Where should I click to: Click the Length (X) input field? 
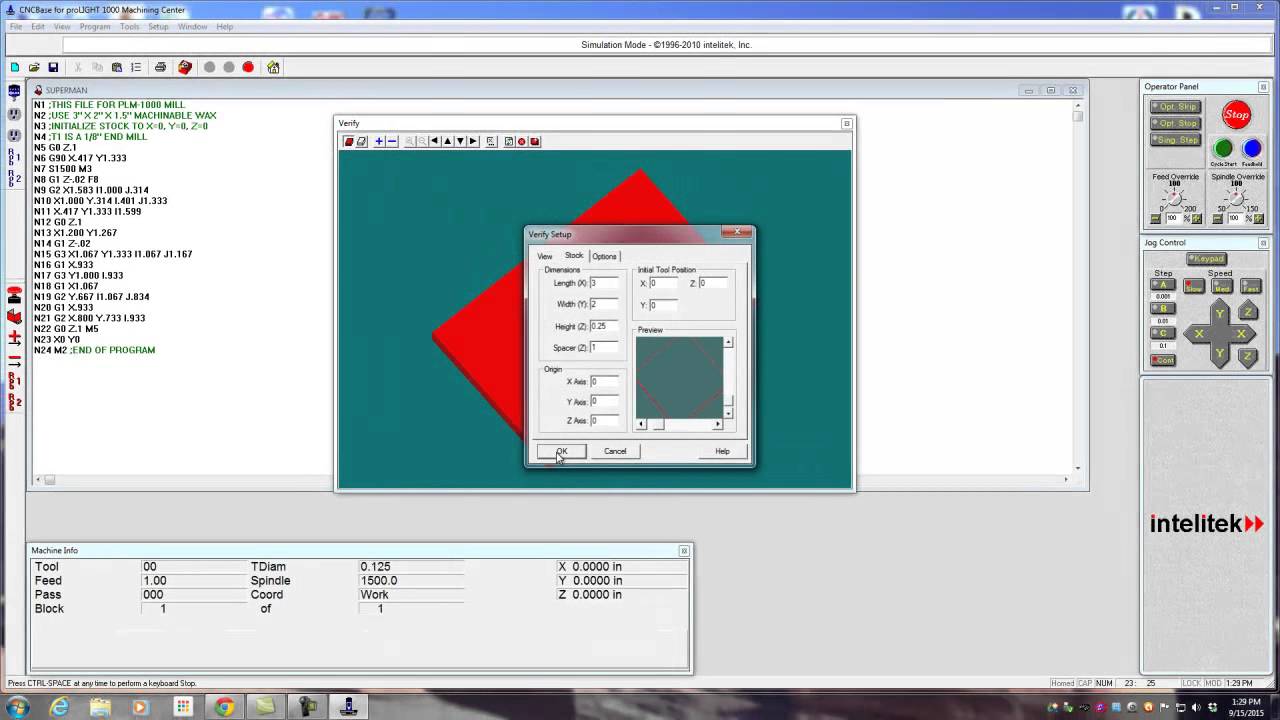tap(605, 283)
